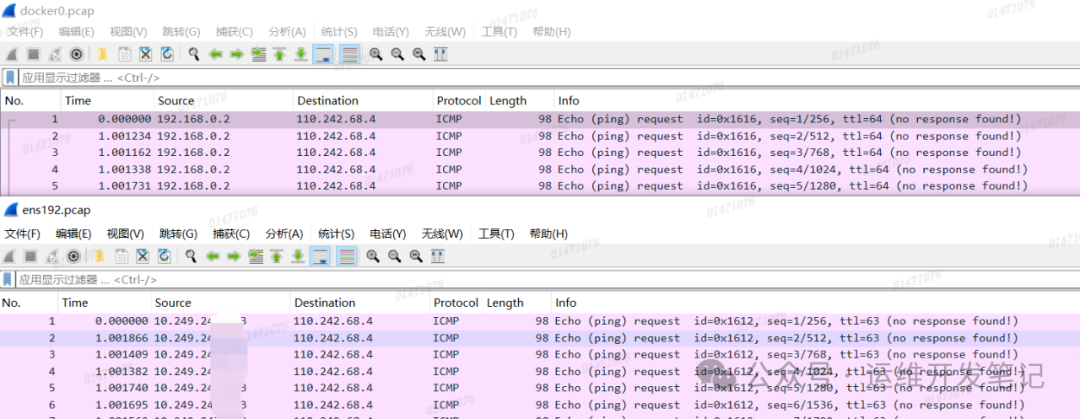
Task: Click zoom in icon in docker0.pcap toolbar
Action: [376, 54]
